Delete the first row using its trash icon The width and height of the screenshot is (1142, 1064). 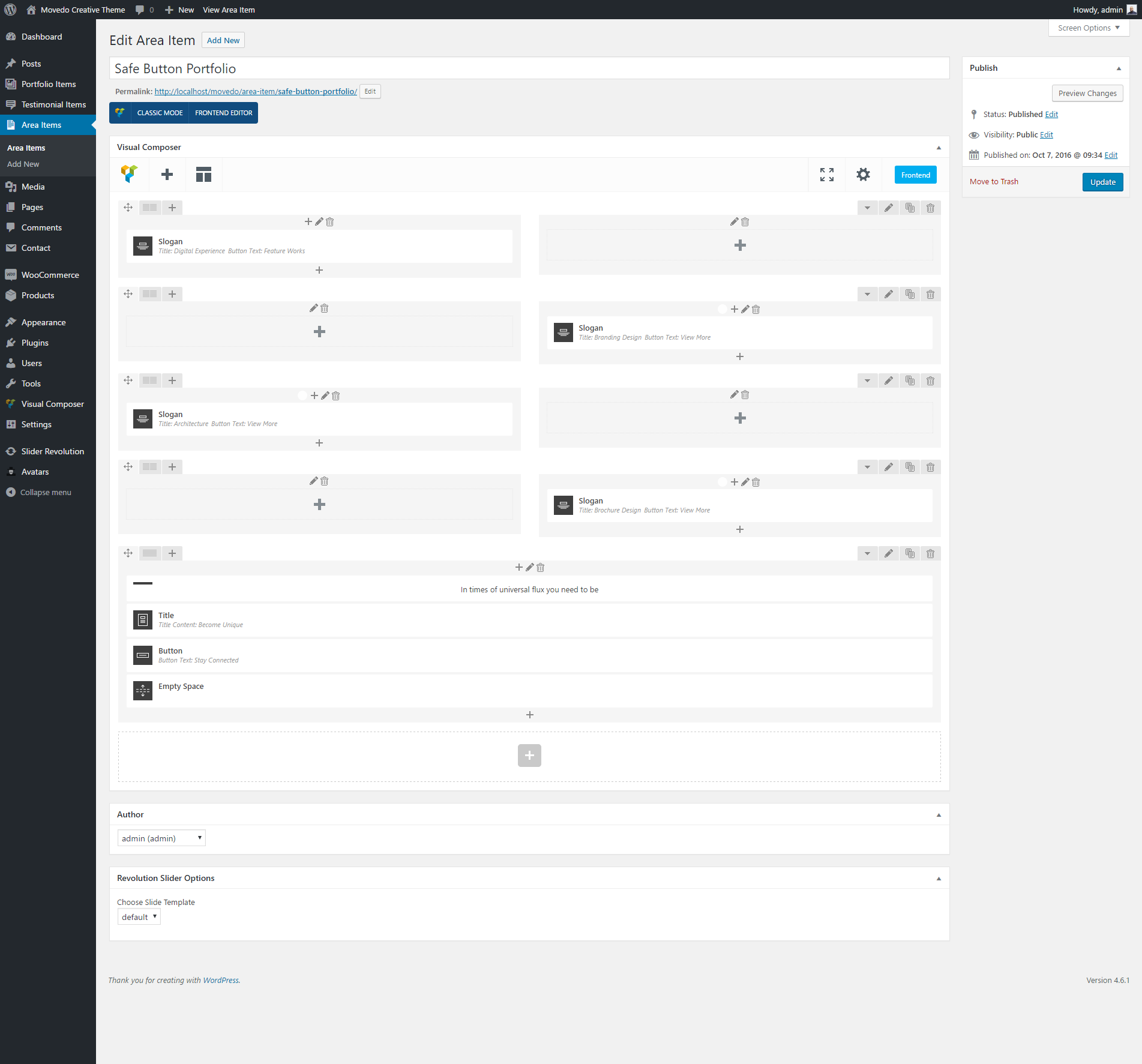pos(930,208)
